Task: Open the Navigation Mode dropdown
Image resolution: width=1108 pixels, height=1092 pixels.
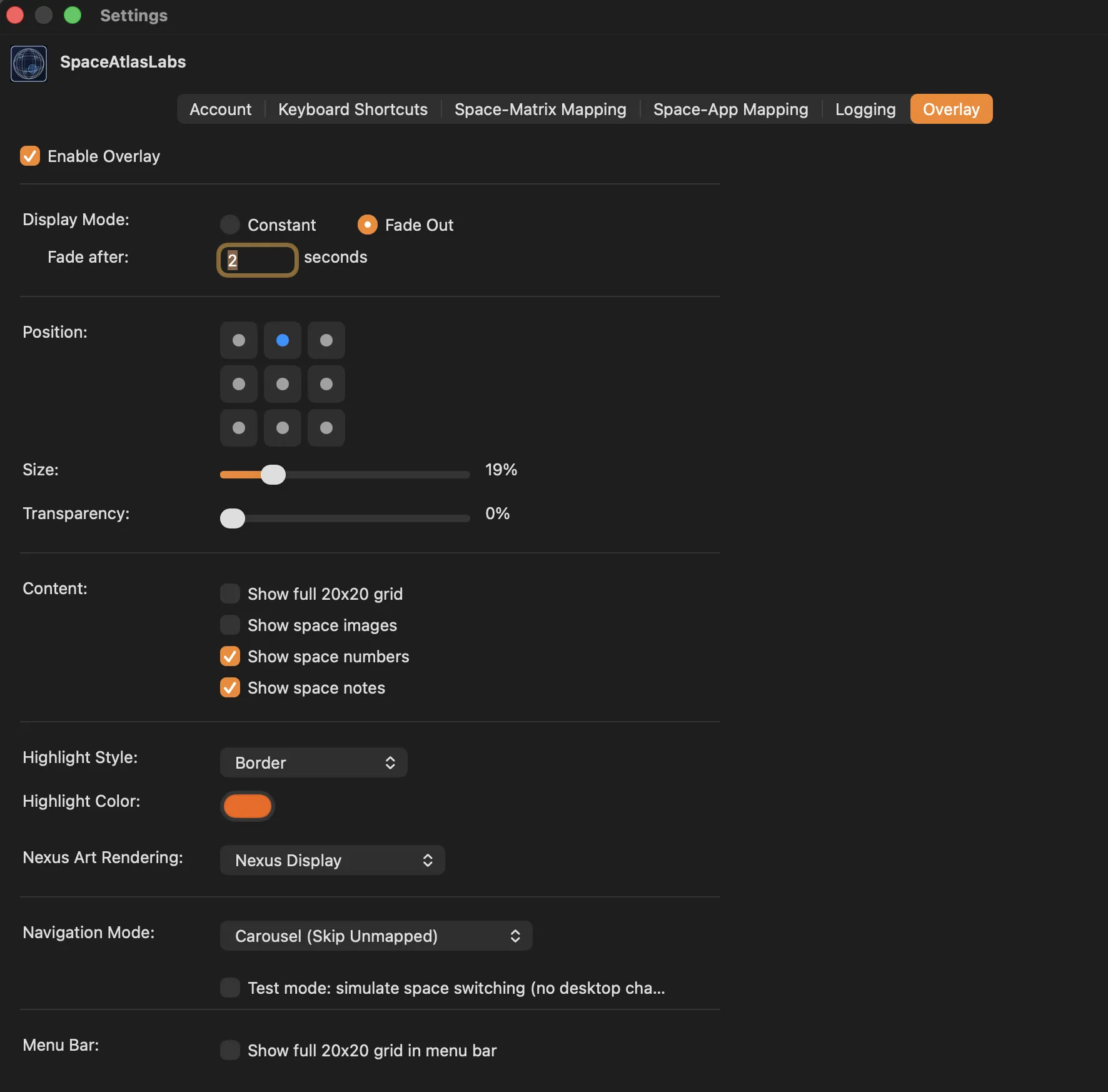Action: (x=375, y=936)
